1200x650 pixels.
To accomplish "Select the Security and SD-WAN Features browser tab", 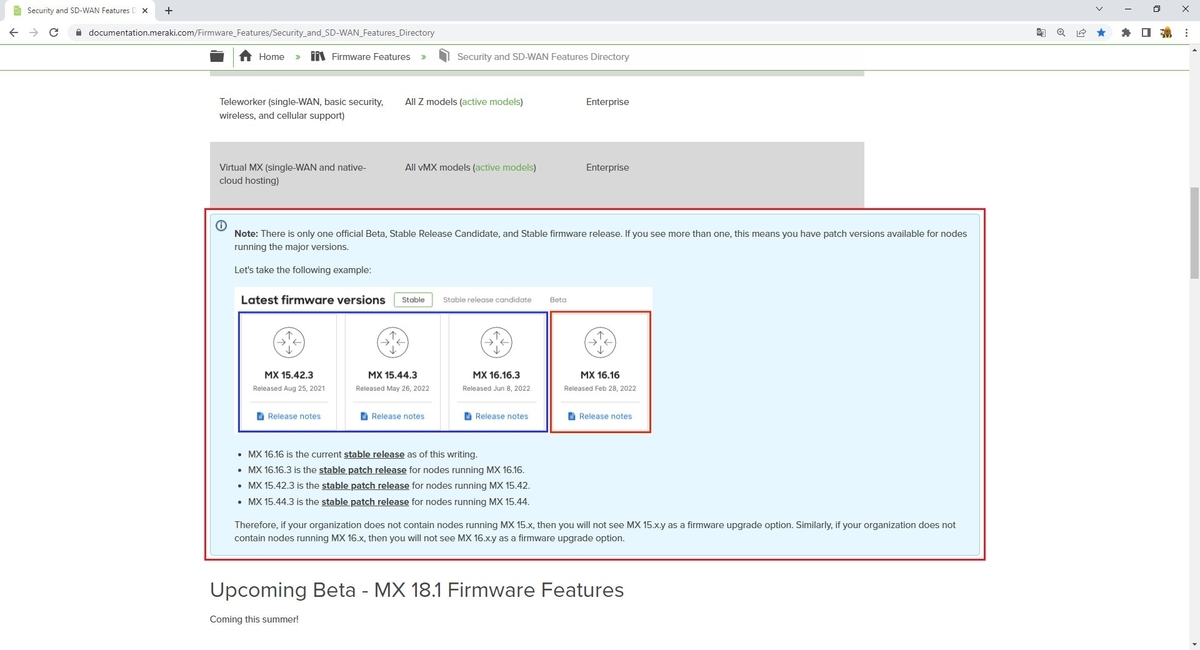I will (79, 10).
